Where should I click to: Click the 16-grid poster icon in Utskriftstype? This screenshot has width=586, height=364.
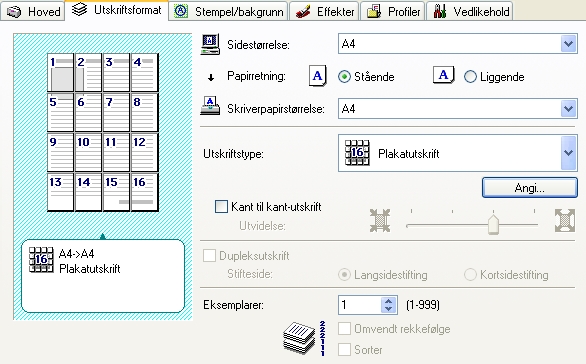357,153
